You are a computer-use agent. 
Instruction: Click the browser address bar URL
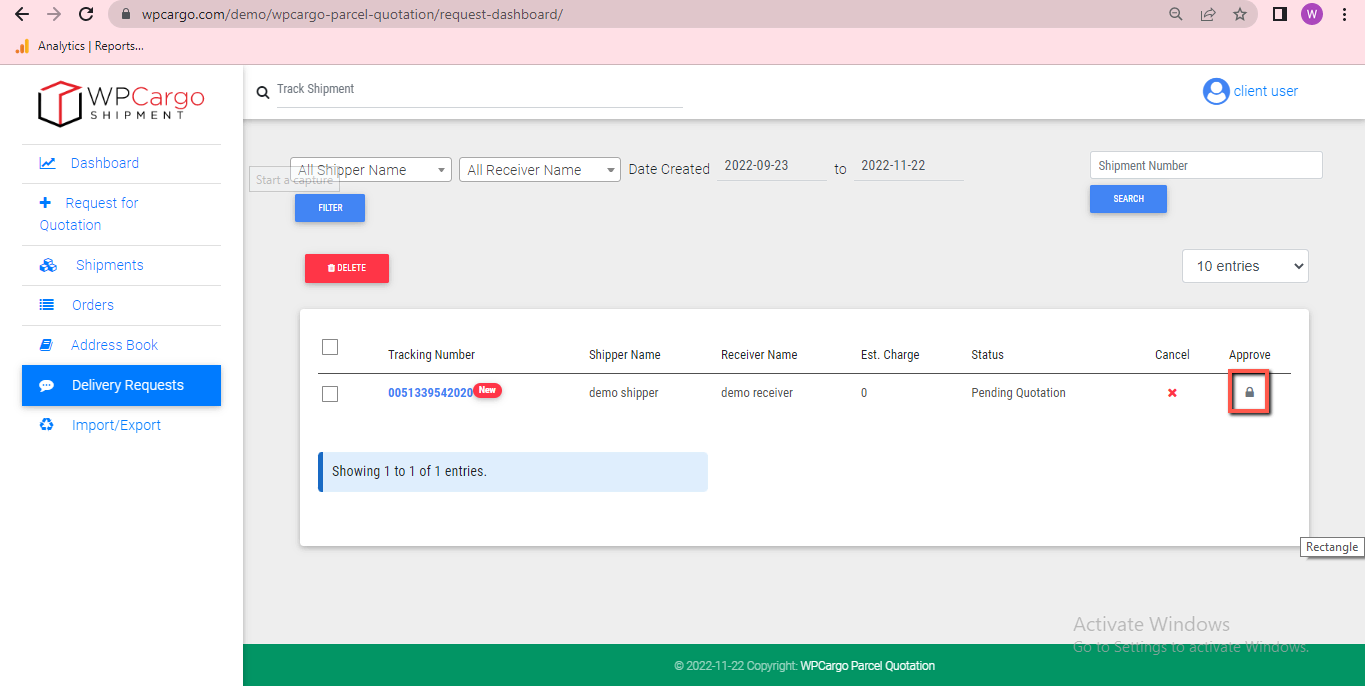351,15
